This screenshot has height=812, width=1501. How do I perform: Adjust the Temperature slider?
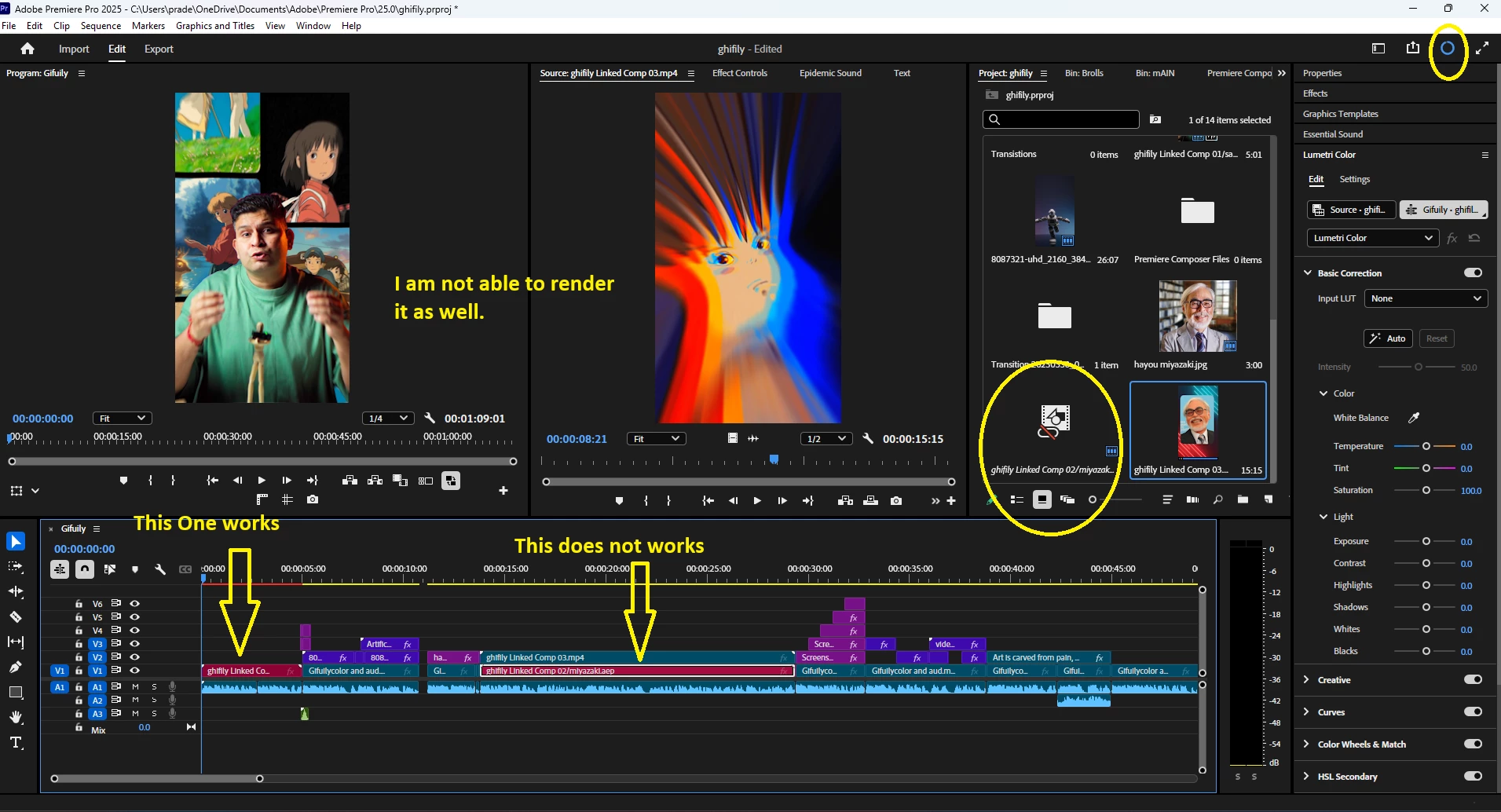pyautogui.click(x=1426, y=446)
